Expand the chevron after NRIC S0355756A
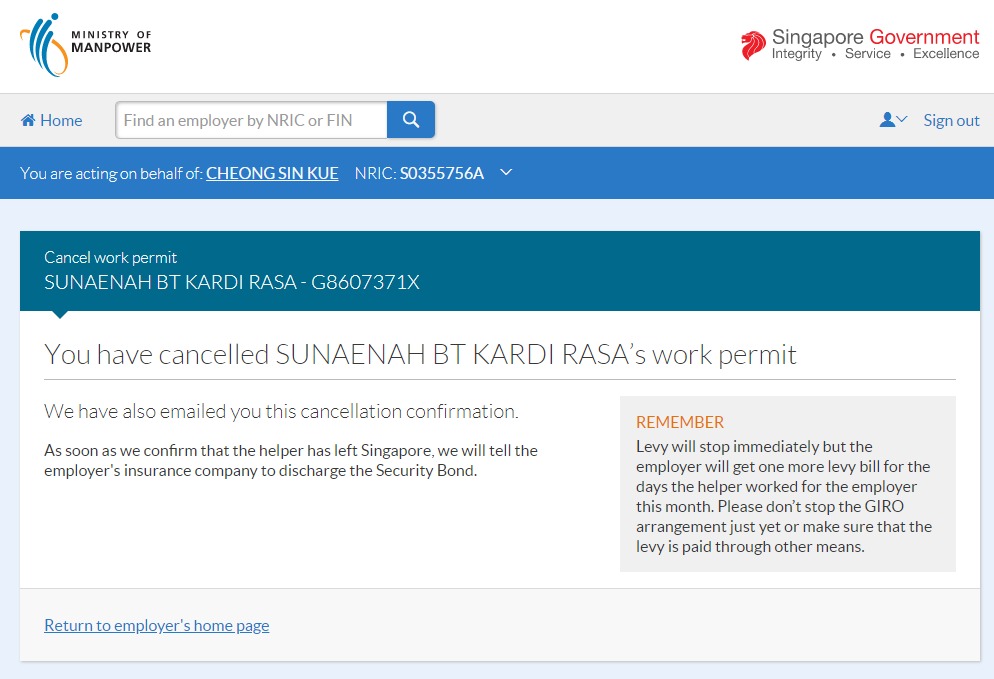The height and width of the screenshot is (679, 994). pyautogui.click(x=506, y=173)
